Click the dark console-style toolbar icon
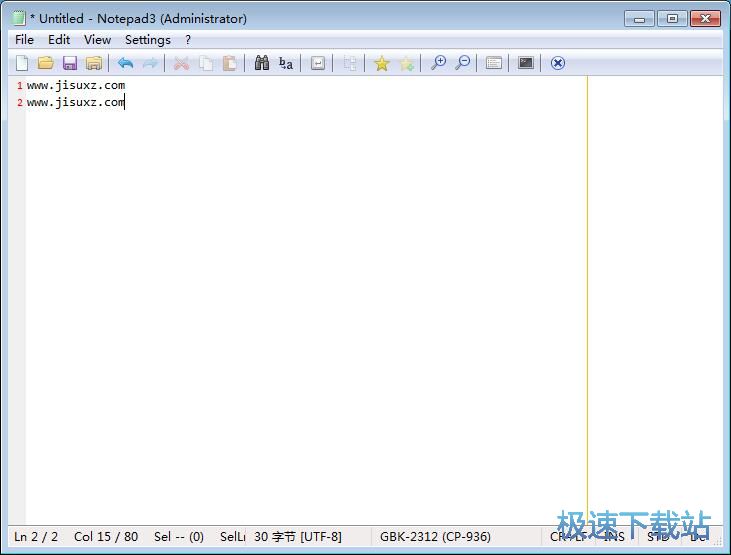 click(526, 63)
